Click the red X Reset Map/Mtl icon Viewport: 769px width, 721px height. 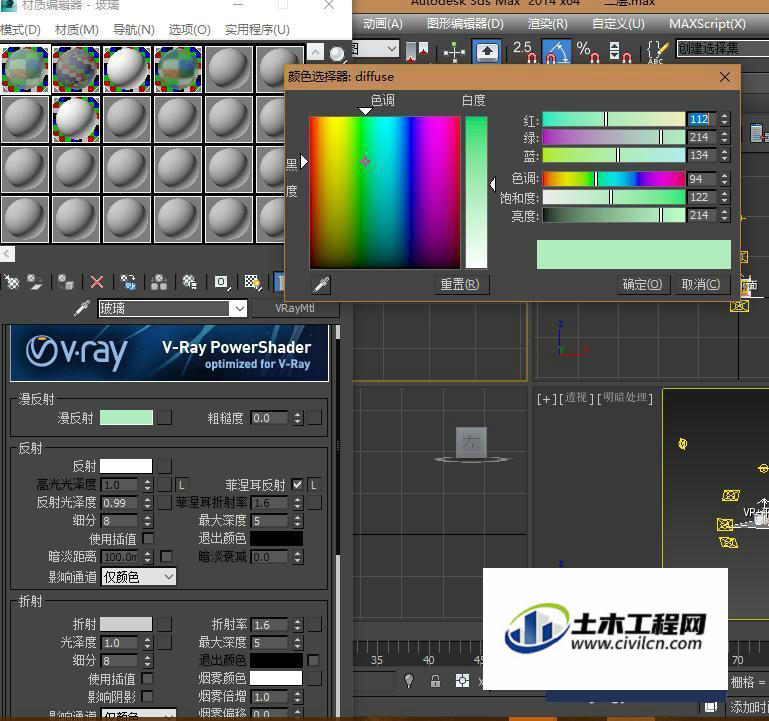click(x=97, y=282)
